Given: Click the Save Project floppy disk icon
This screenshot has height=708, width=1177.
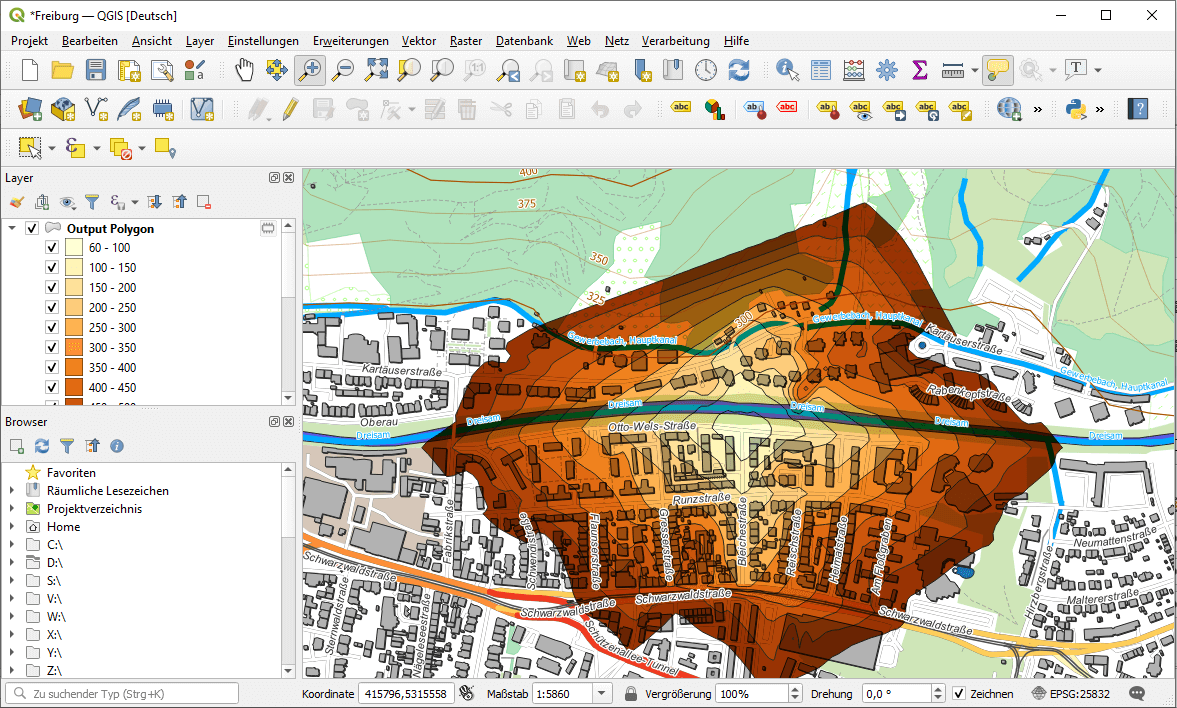Looking at the screenshot, I should tap(96, 70).
